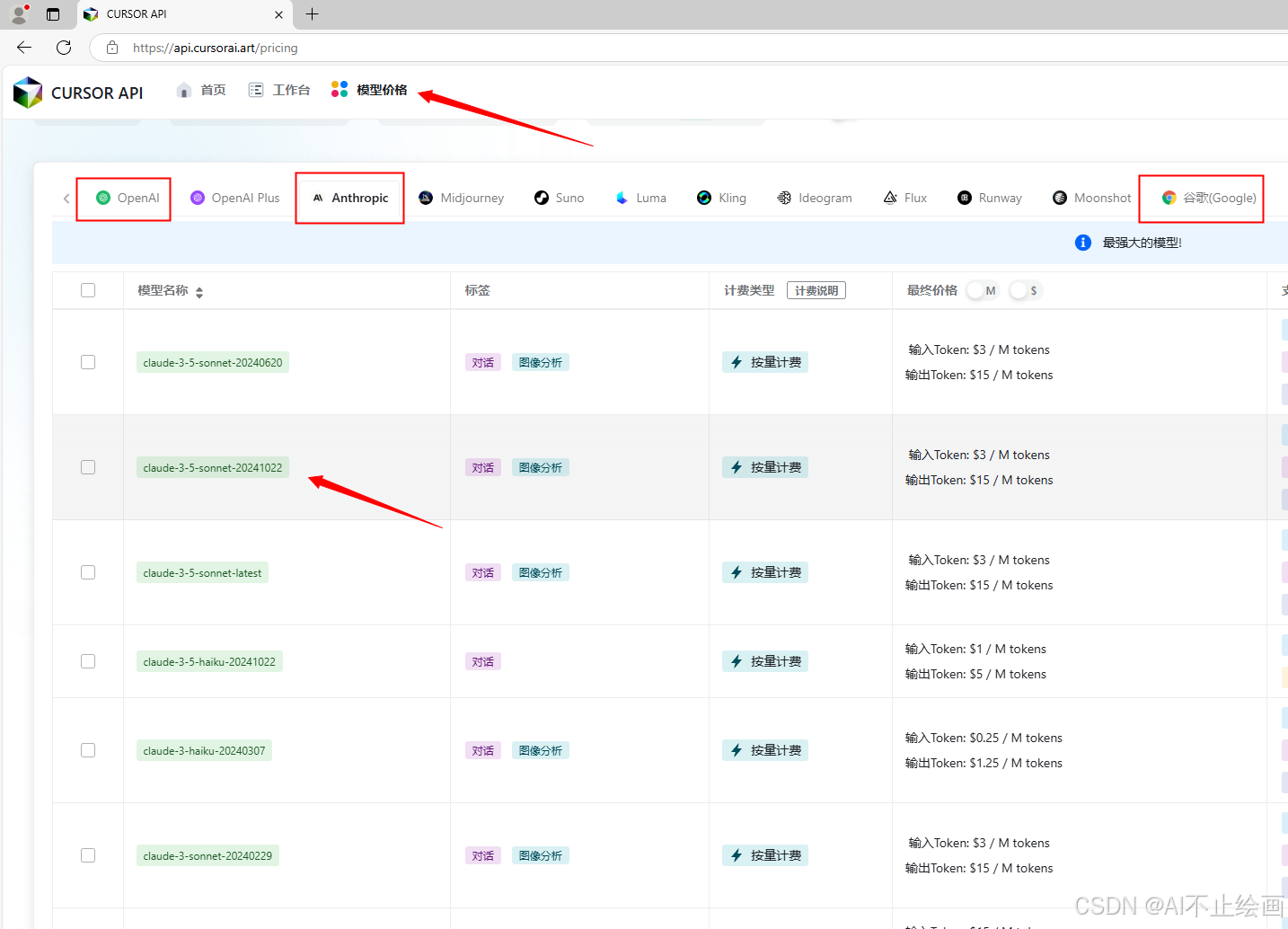Click 按量计费 in the claude-3-5-sonnet-latest row

(765, 572)
